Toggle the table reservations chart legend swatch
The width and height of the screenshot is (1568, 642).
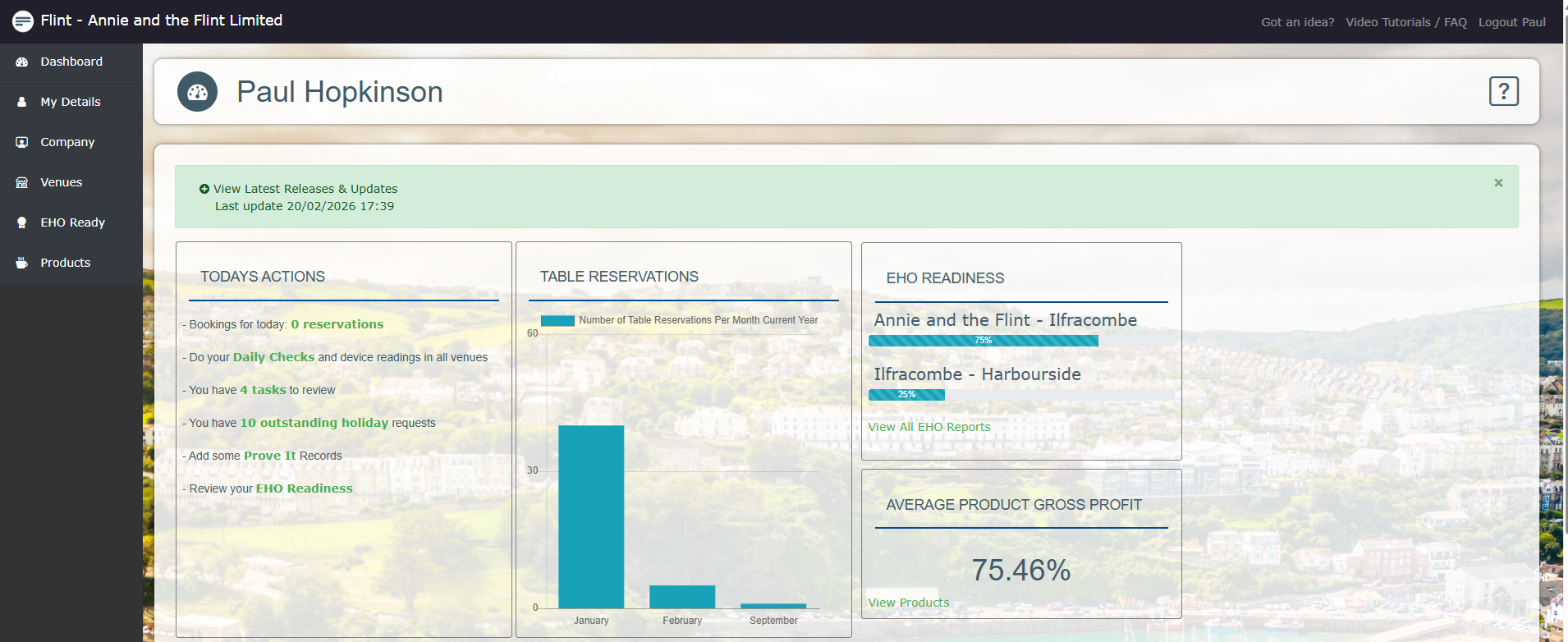557,321
